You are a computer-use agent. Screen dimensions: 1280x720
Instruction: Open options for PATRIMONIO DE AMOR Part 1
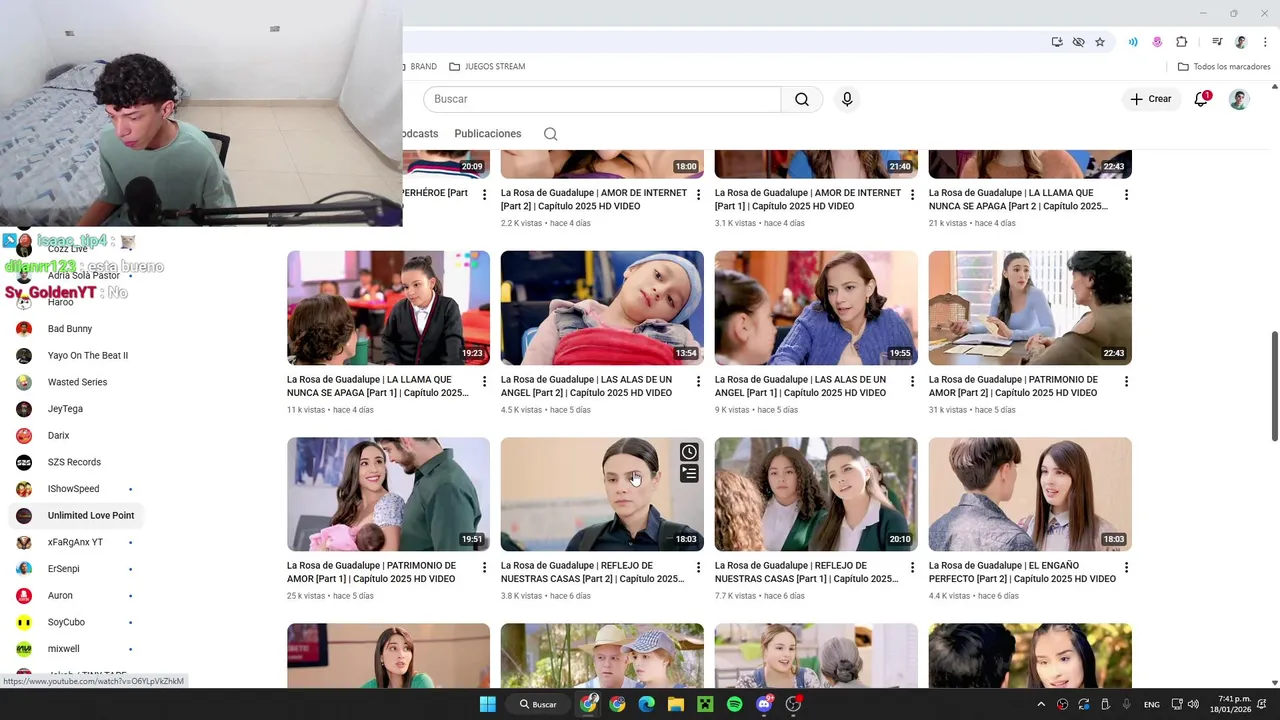click(x=484, y=567)
